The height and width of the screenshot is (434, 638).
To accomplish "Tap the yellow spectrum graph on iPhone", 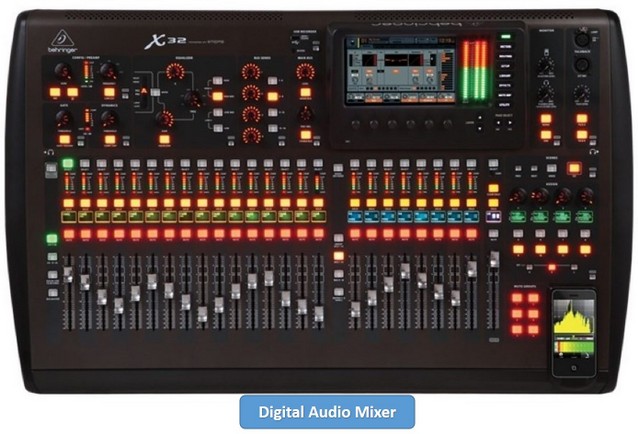I will click(574, 316).
